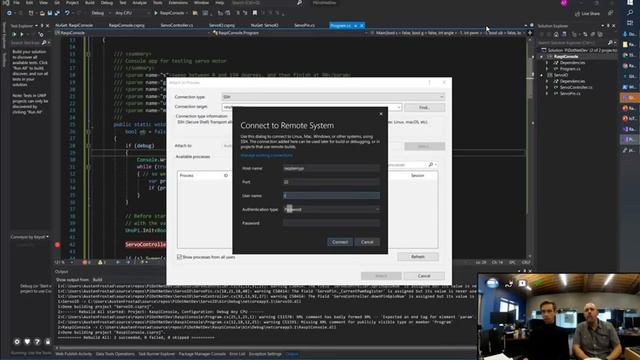Click the Find... button in Attach to Process
The width and height of the screenshot is (640, 360).
[x=424, y=107]
